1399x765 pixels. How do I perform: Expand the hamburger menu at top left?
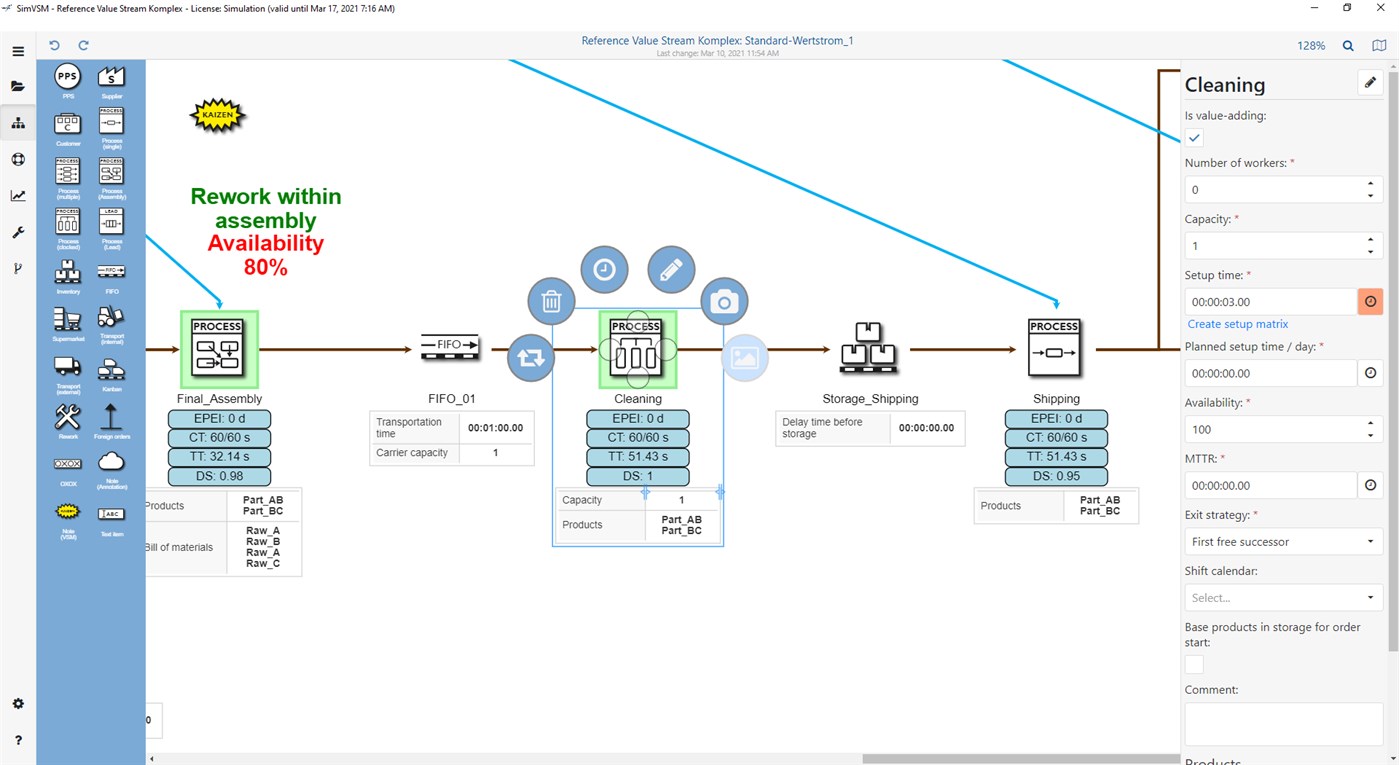coord(18,50)
